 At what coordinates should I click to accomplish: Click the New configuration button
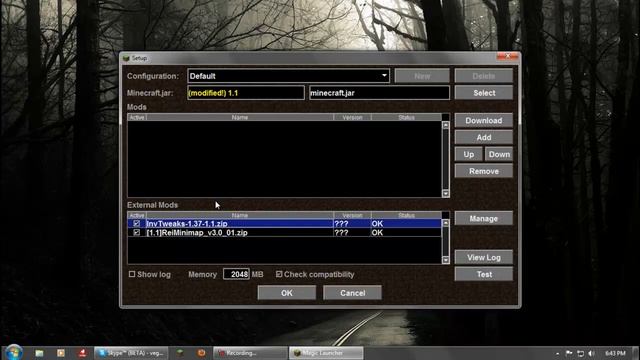(422, 76)
